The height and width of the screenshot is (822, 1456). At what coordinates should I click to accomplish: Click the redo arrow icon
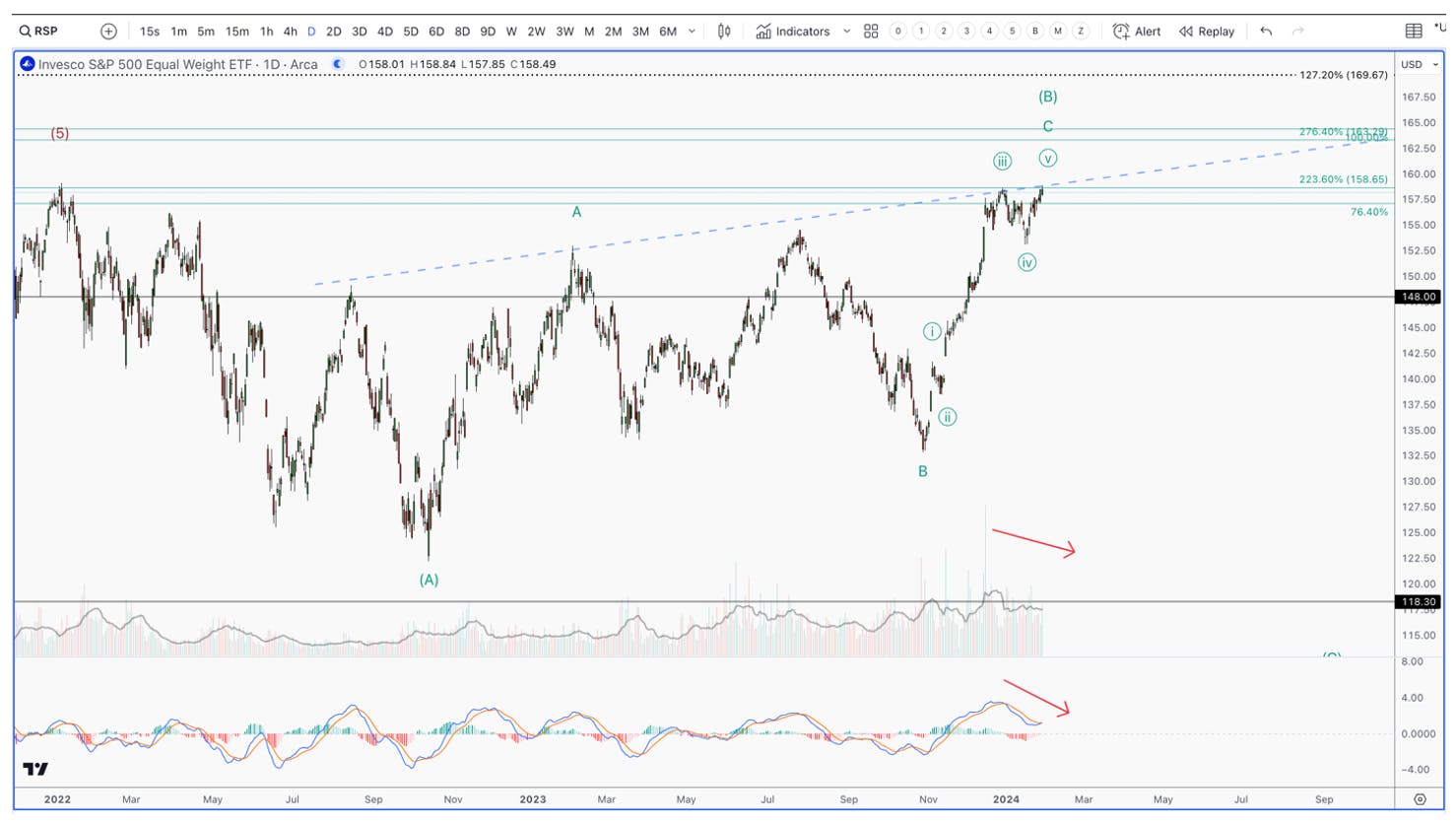(1298, 32)
